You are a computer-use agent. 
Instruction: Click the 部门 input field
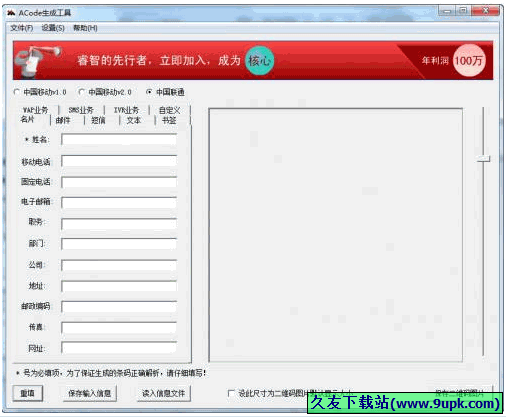coord(119,244)
